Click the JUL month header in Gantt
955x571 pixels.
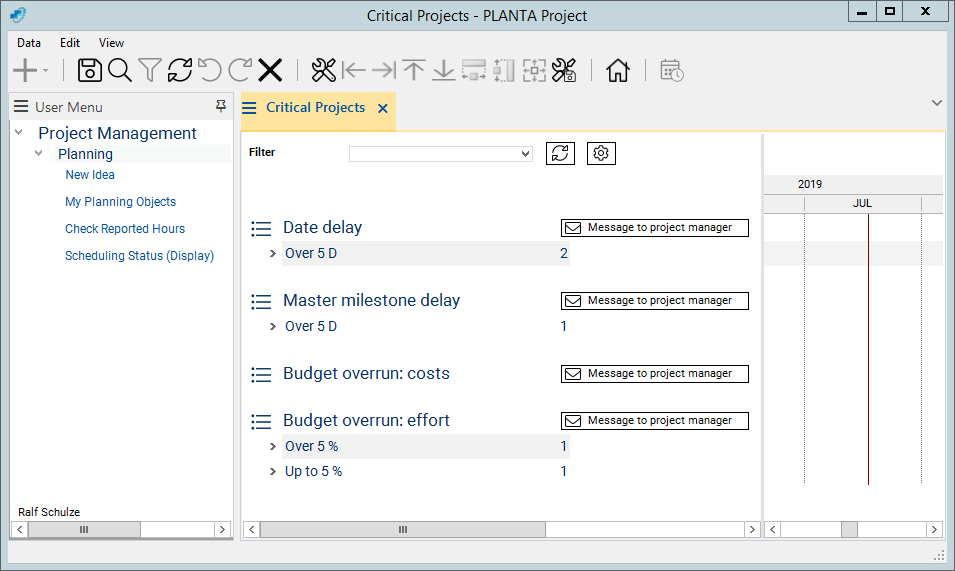click(862, 203)
